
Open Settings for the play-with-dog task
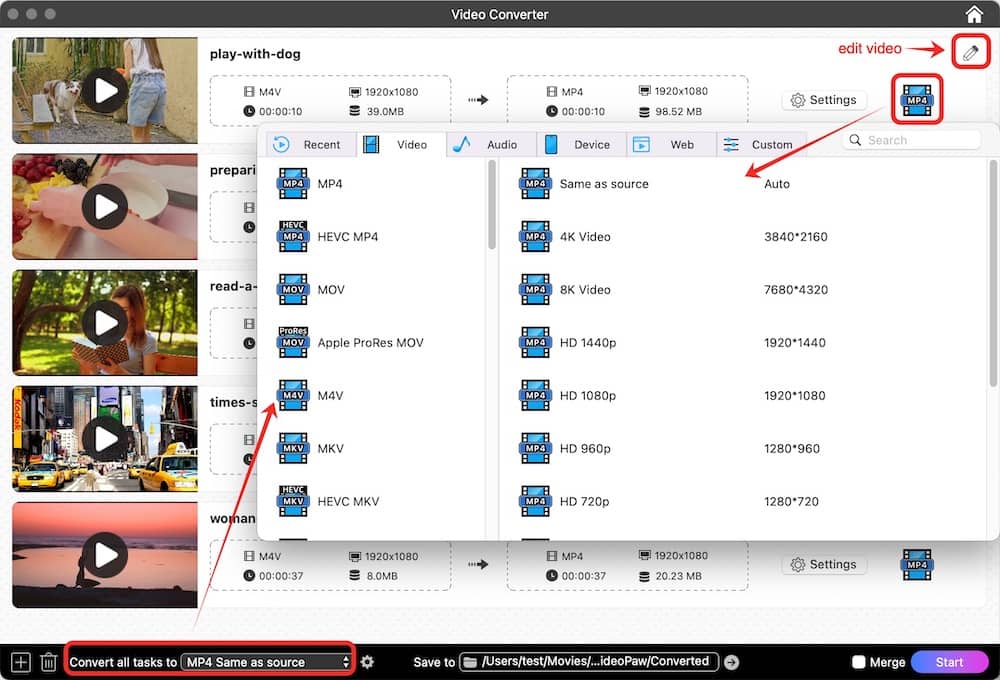824,99
